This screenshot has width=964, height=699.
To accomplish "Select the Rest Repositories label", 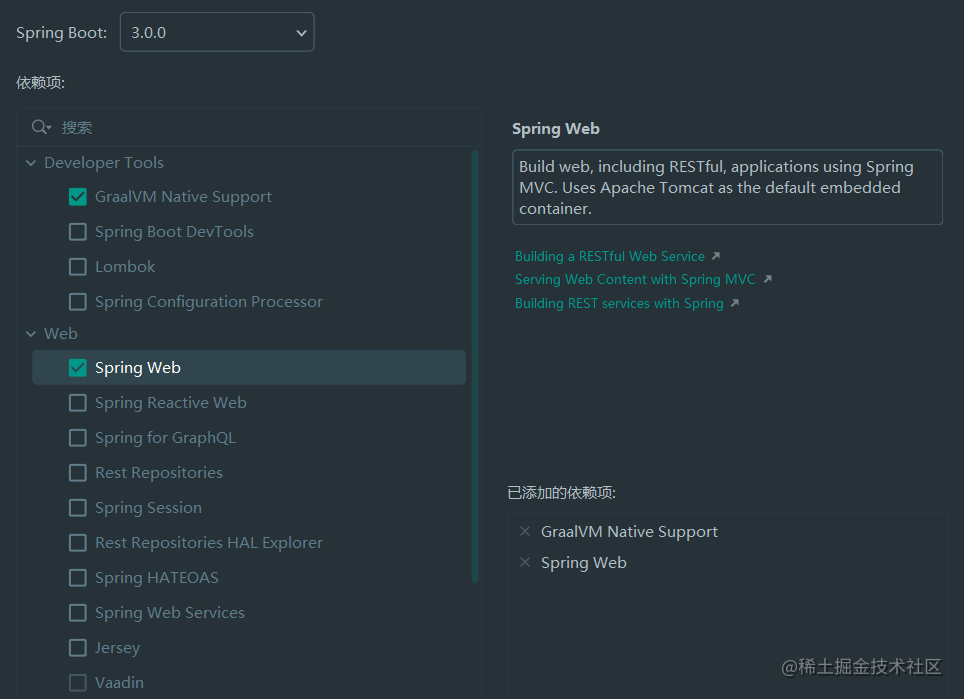I will coord(159,473).
